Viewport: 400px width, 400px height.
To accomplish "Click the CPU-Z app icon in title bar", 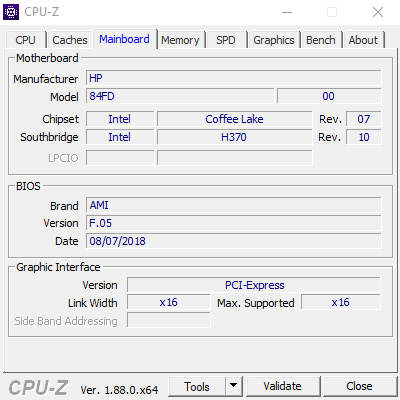I will (11, 12).
